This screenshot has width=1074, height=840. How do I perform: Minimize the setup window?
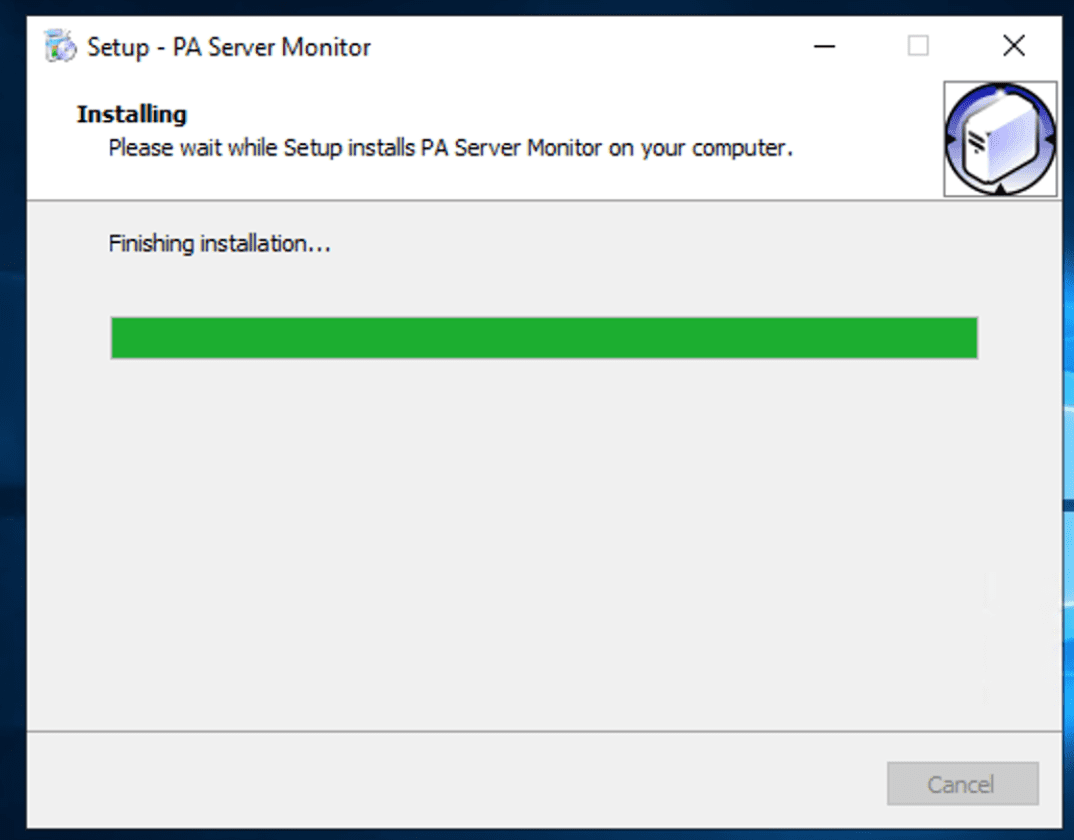(x=823, y=46)
